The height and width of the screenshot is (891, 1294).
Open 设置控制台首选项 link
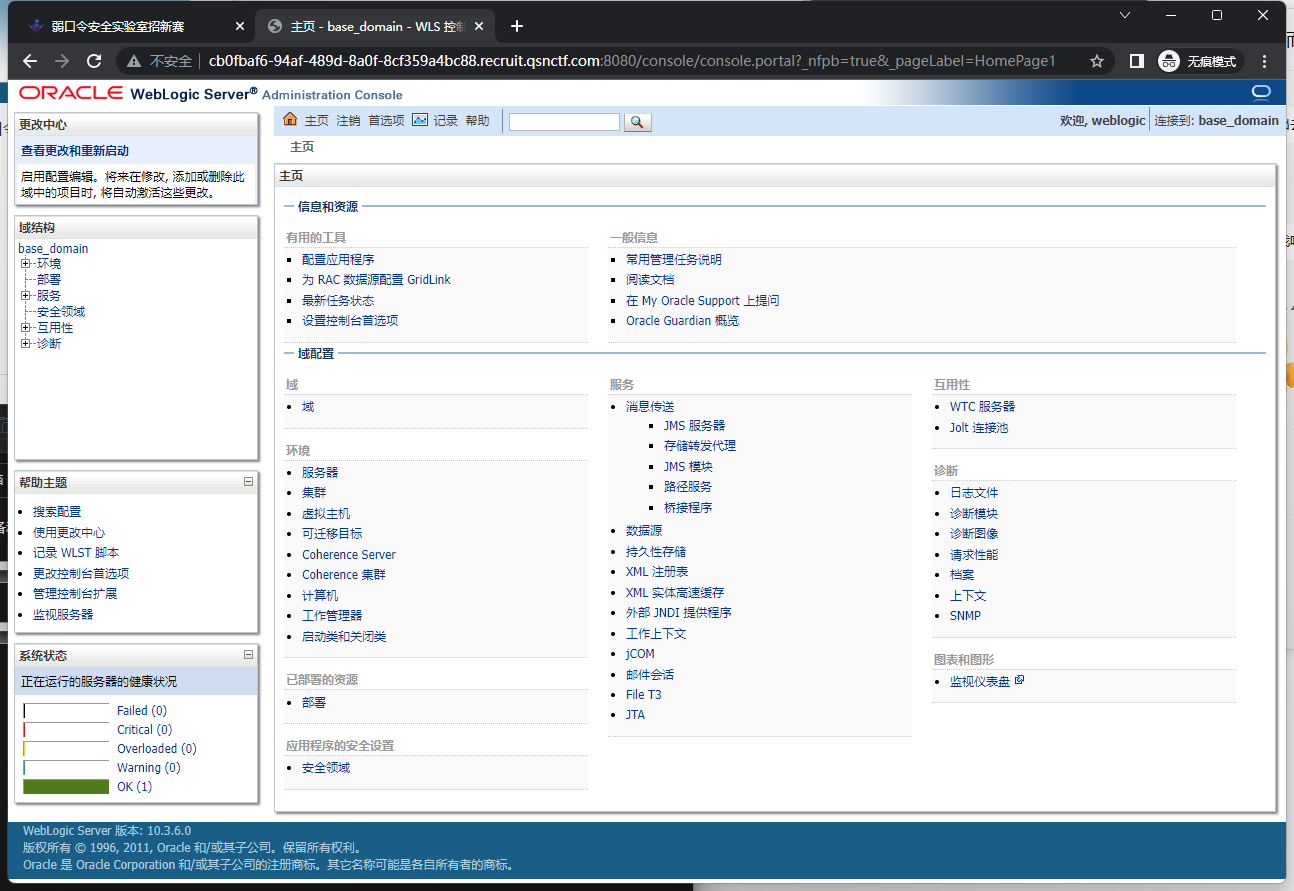(x=350, y=321)
